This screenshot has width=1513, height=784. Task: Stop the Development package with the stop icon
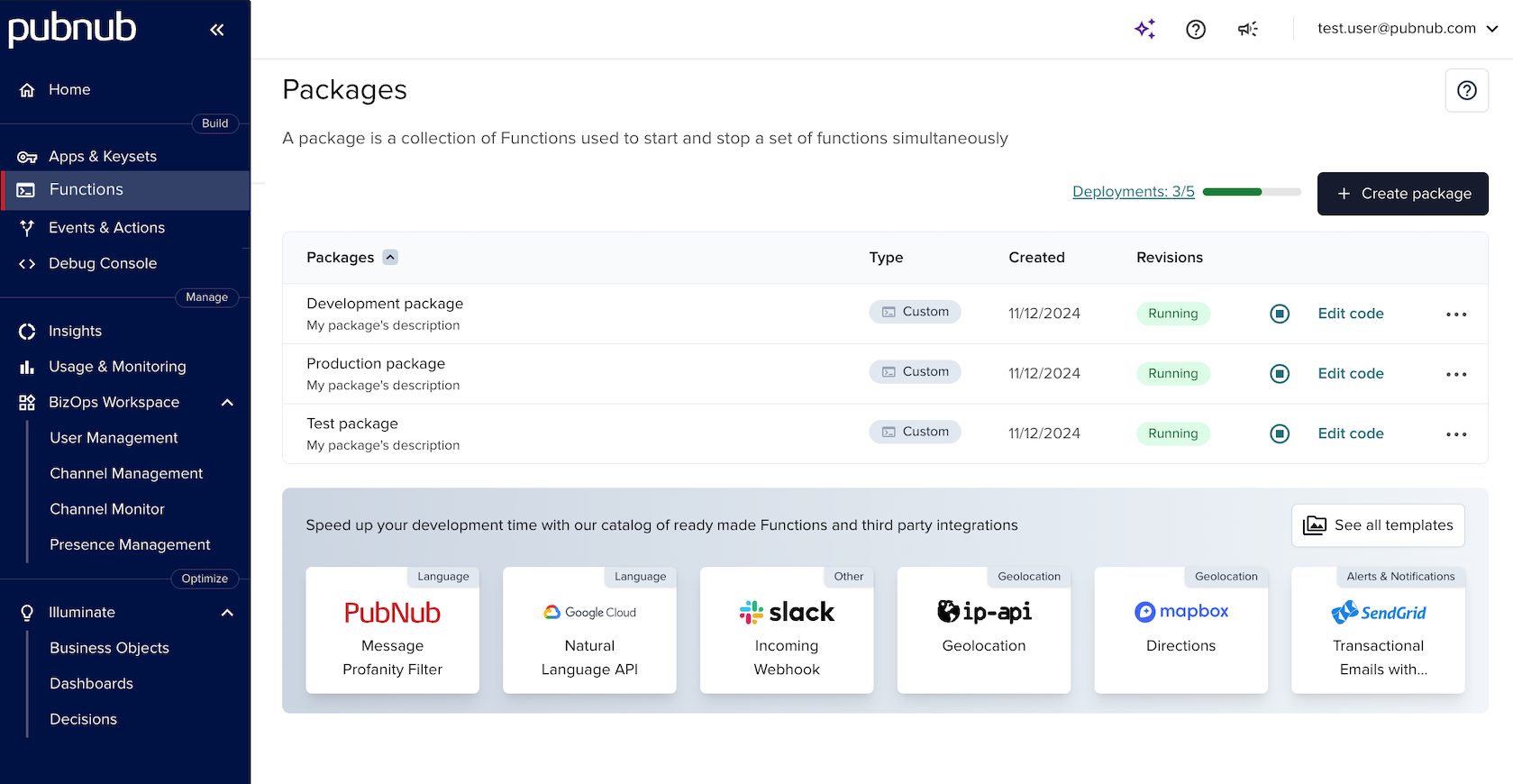(1280, 314)
